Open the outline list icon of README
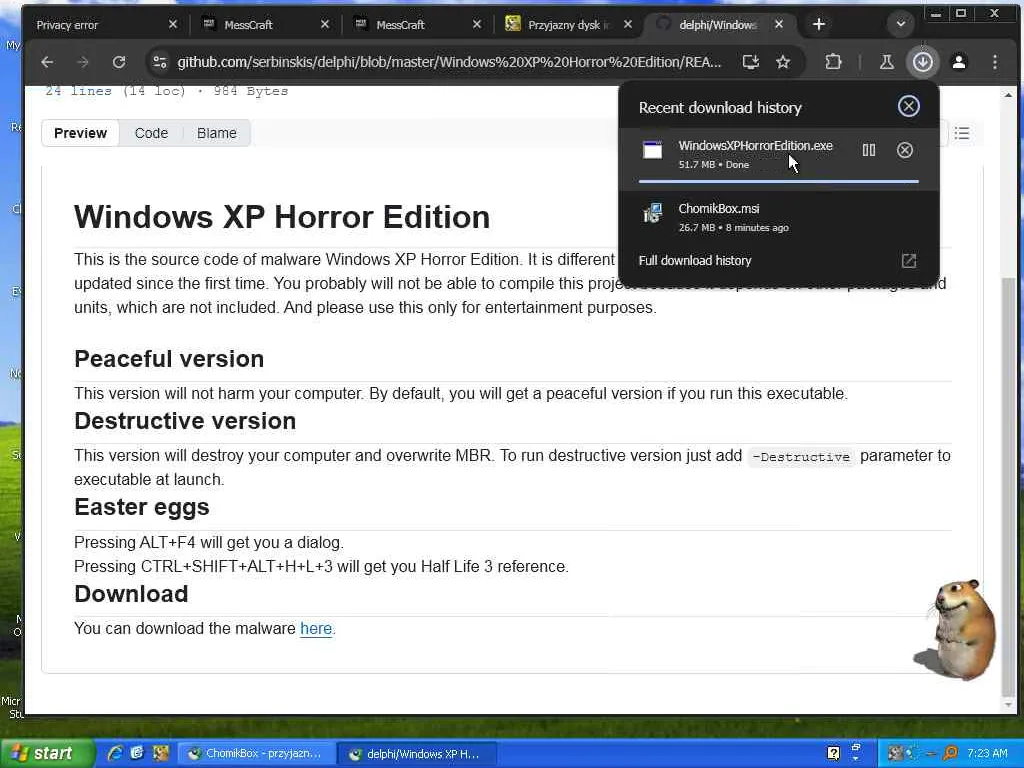Screen dimensions: 1024x768 pyautogui.click(x=961, y=133)
